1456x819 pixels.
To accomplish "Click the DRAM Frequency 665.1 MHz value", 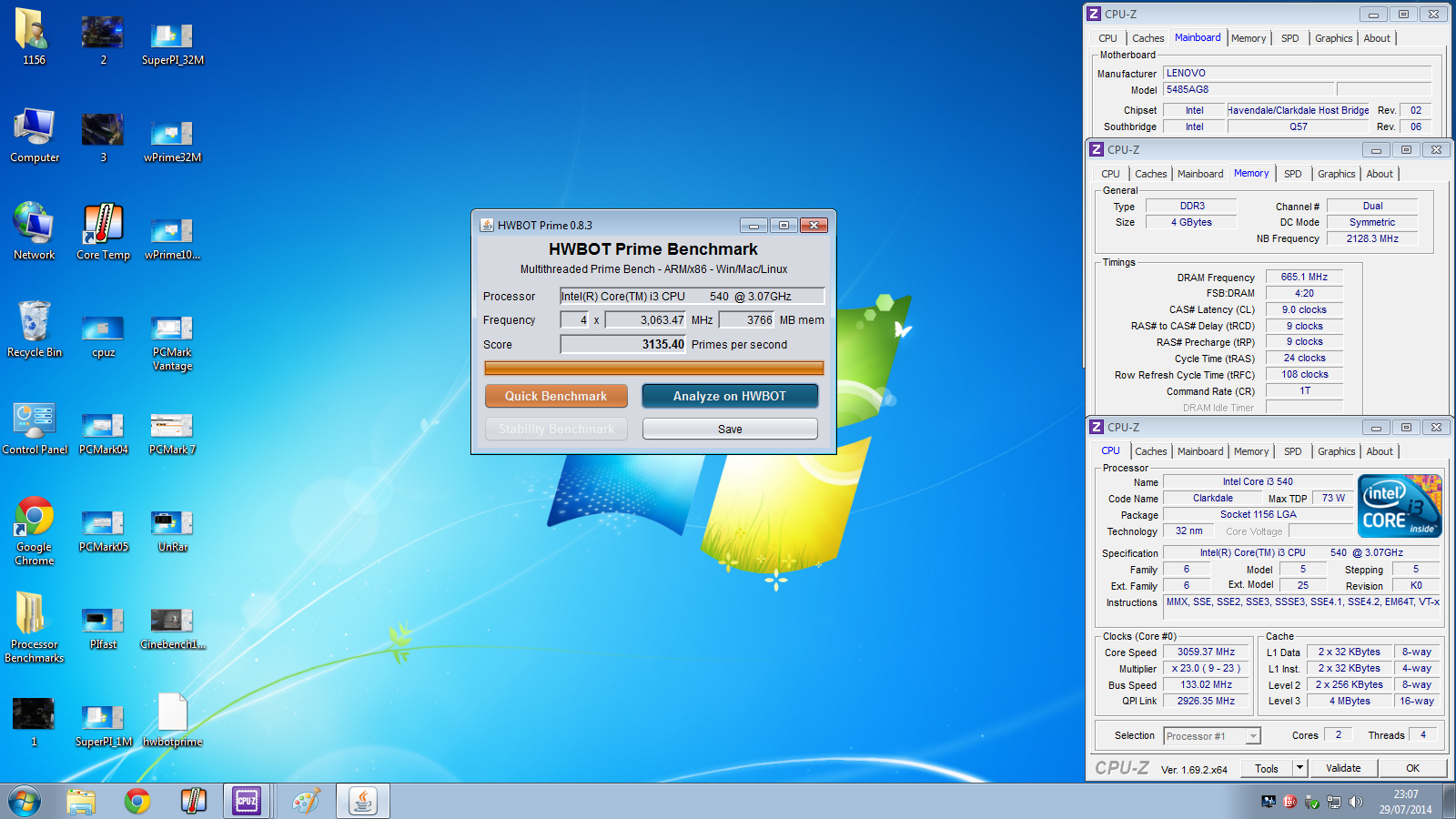I will tap(1304, 277).
